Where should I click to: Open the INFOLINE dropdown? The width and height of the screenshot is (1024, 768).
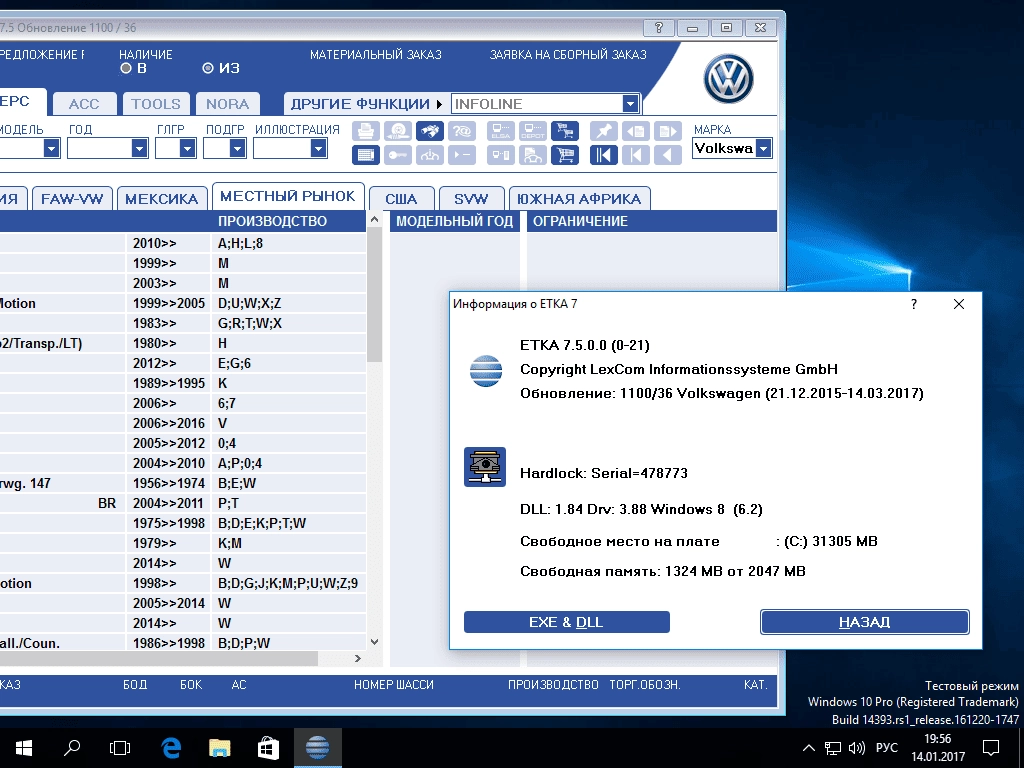point(630,104)
